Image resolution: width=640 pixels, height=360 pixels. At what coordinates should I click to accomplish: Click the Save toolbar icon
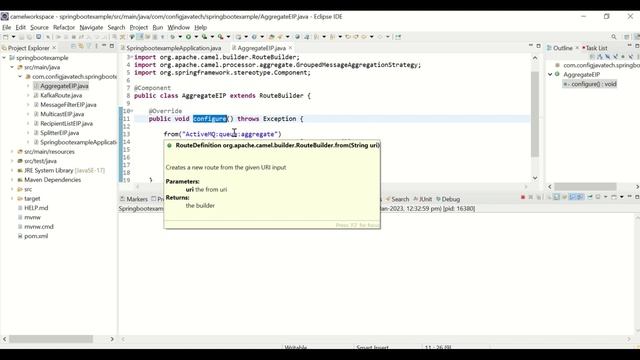click(x=22, y=37)
